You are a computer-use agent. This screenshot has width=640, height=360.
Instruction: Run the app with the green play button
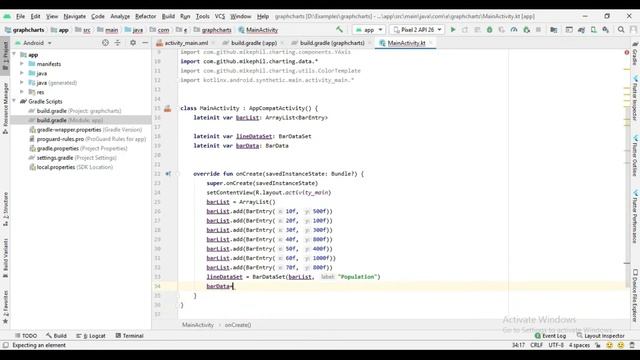coord(453,30)
